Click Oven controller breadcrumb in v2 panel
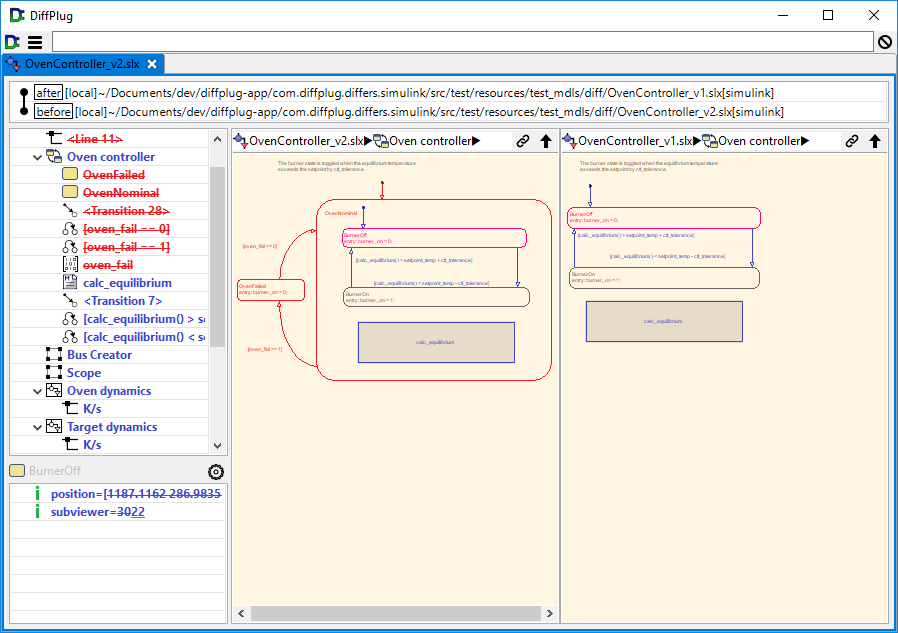This screenshot has height=633, width=898. point(430,141)
